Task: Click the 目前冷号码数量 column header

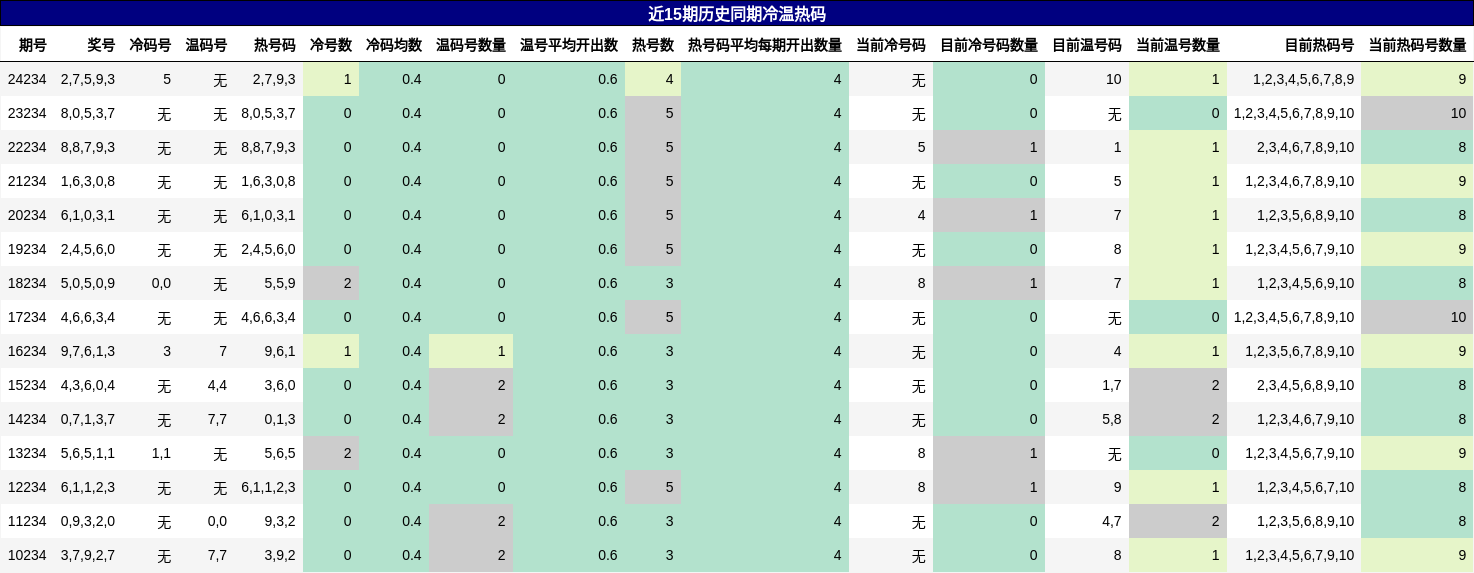Action: click(988, 45)
